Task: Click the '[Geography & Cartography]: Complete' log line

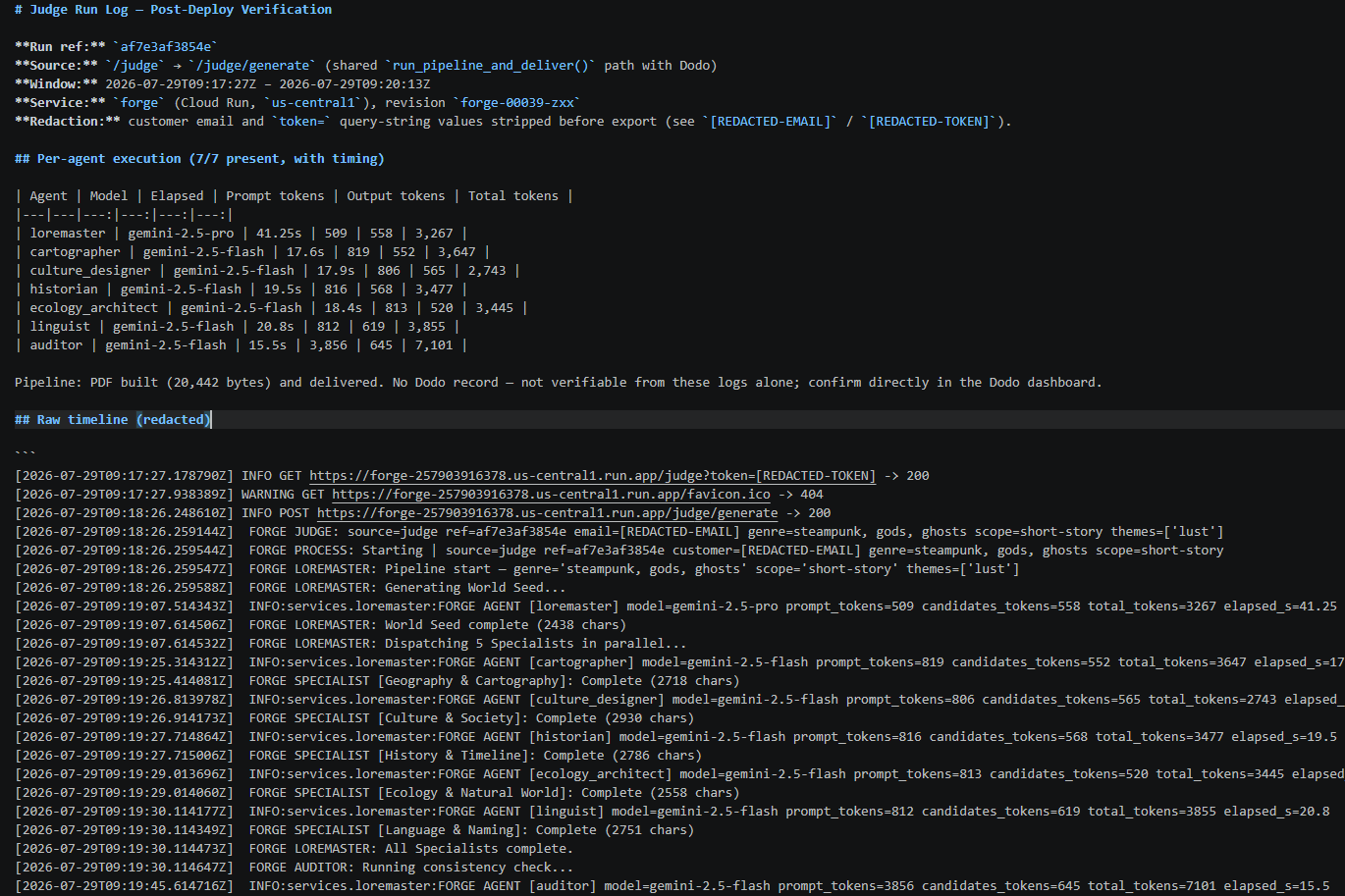Action: [x=377, y=681]
